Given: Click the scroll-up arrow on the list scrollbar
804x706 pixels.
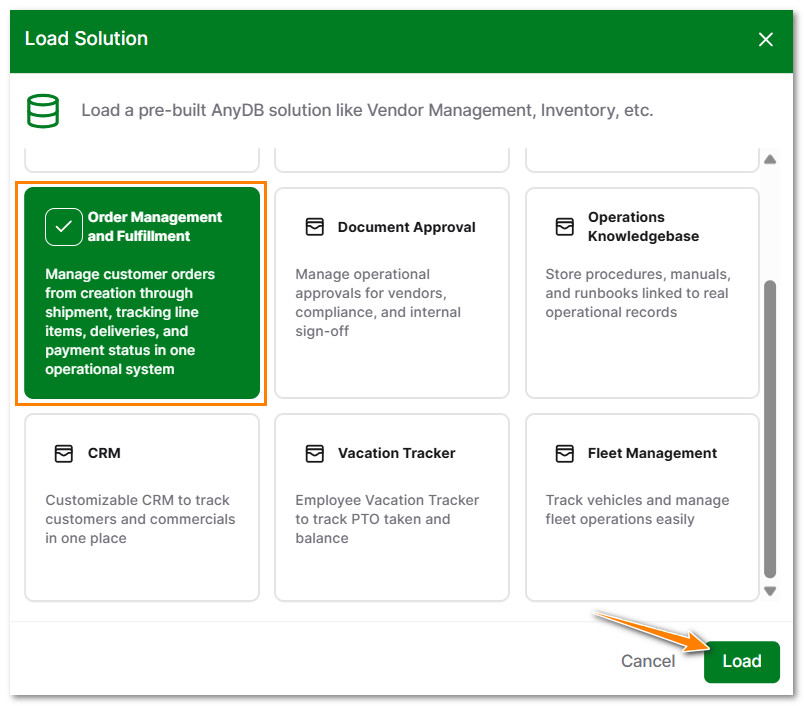Looking at the screenshot, I should click(x=772, y=158).
